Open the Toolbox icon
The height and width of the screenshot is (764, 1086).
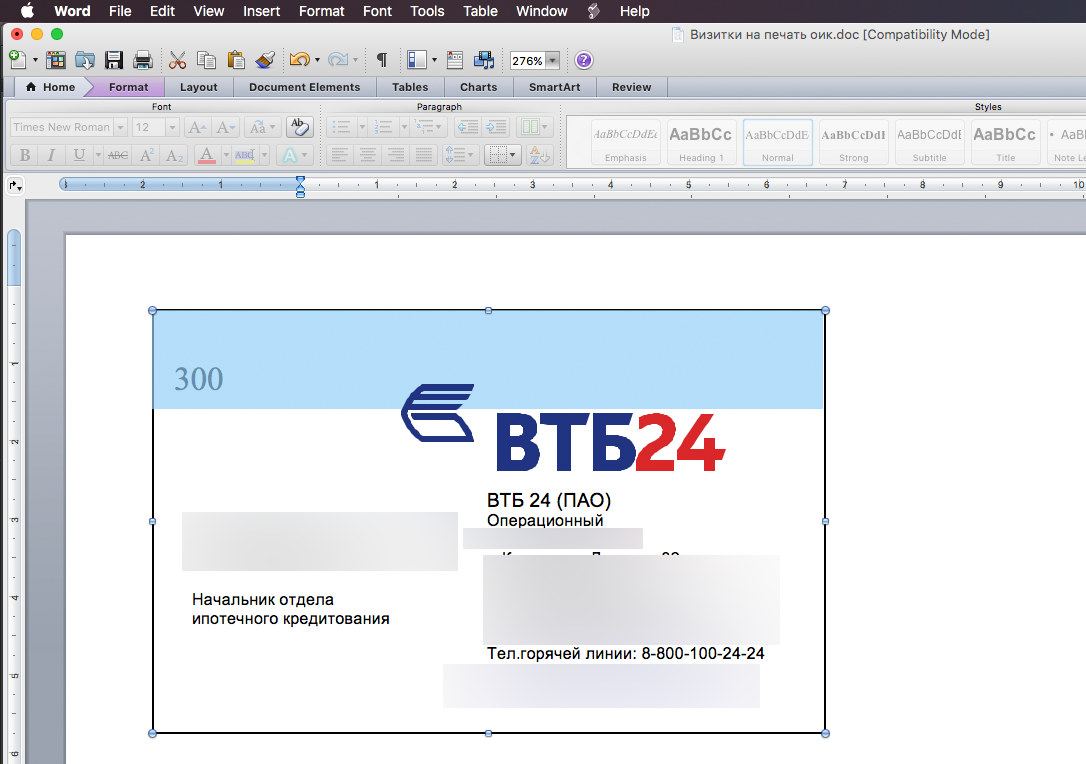(x=455, y=60)
